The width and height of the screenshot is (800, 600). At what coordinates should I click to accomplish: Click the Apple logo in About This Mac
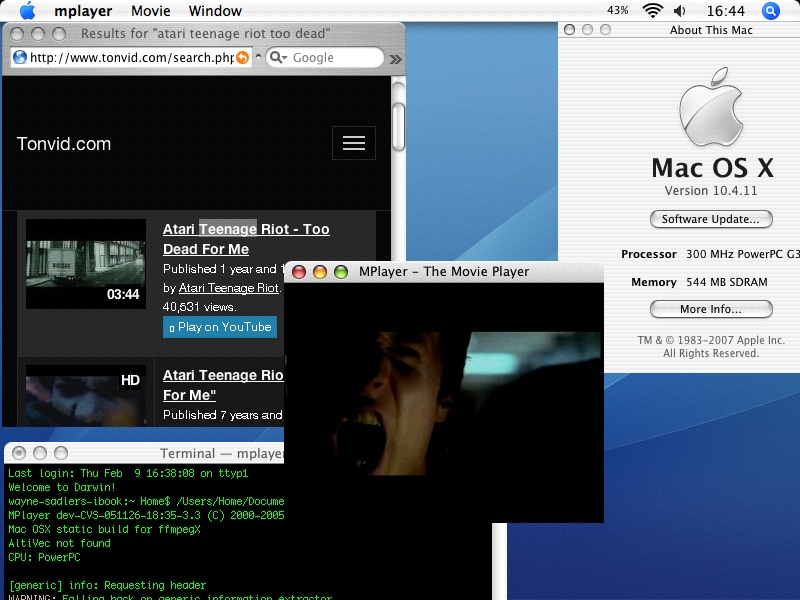click(711, 107)
